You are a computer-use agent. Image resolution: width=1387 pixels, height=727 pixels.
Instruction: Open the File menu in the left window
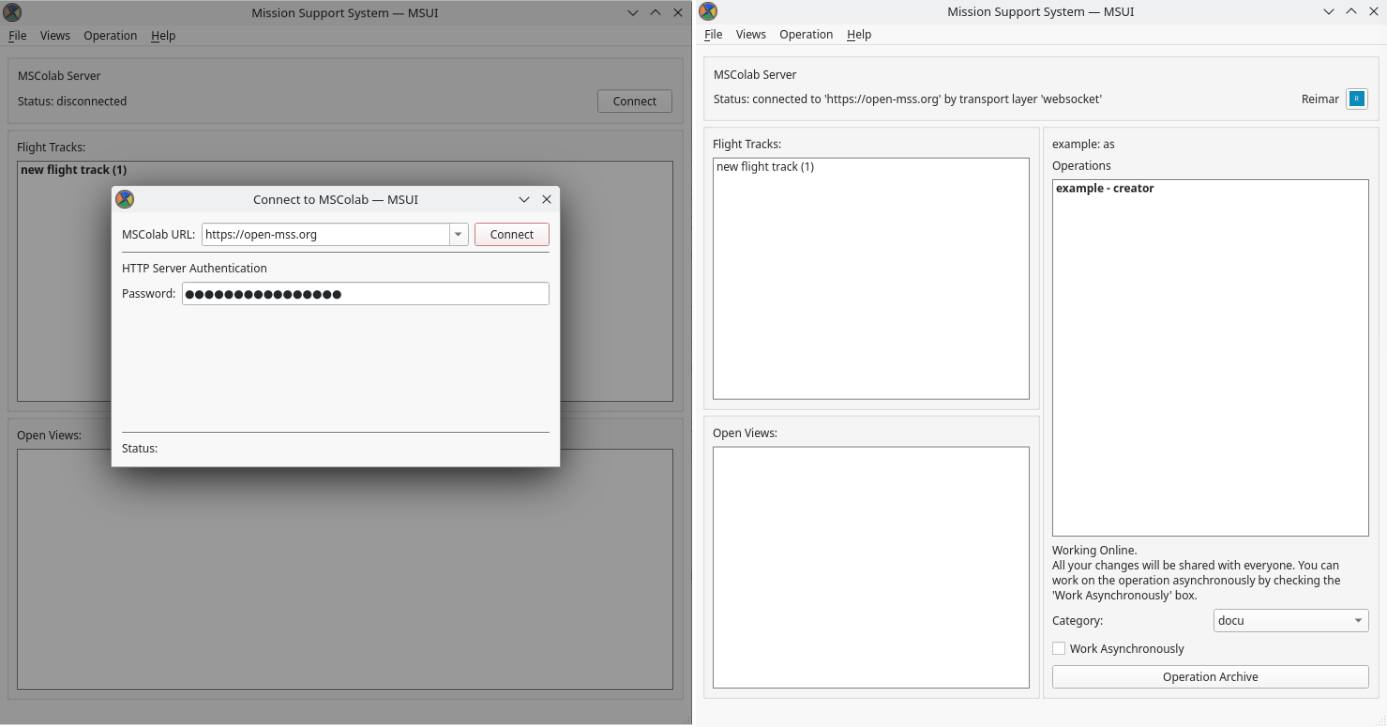pyautogui.click(x=17, y=35)
